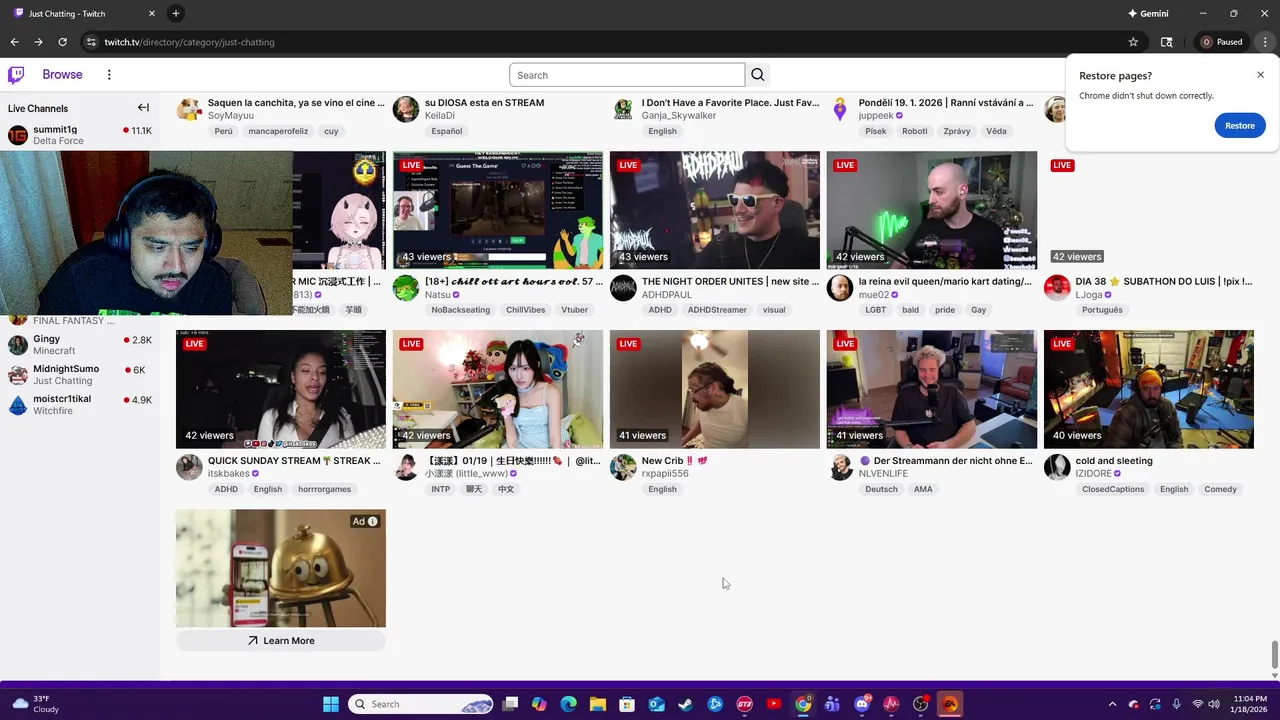The image size is (1280, 720).
Task: Open the taskbar weather widget
Action: click(36, 704)
